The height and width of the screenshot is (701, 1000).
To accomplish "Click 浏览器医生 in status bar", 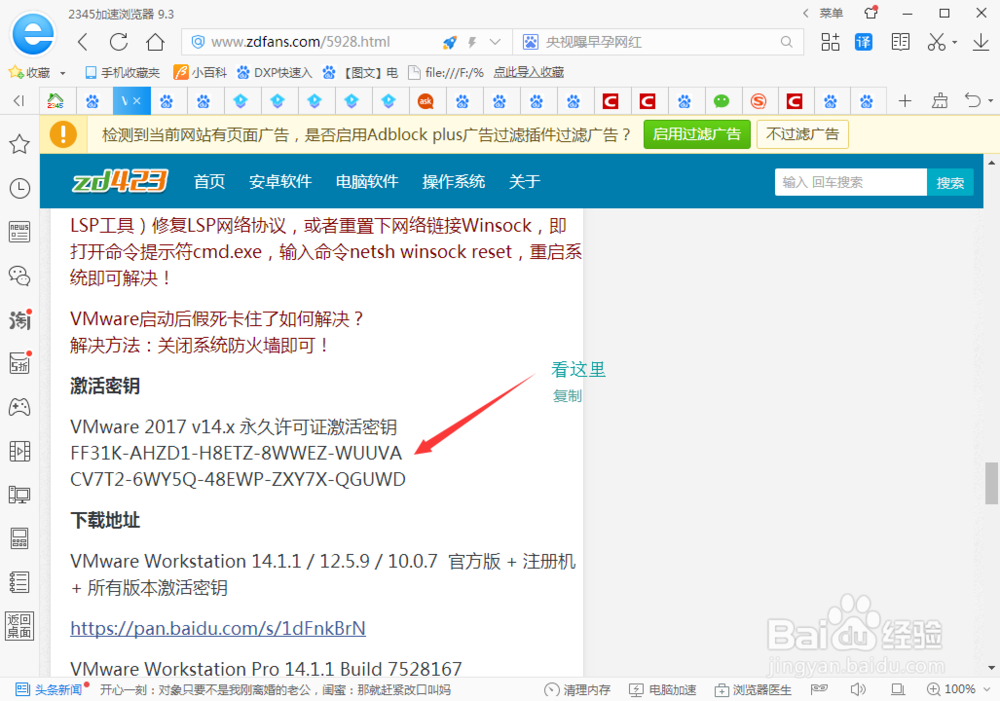I will click(x=753, y=690).
